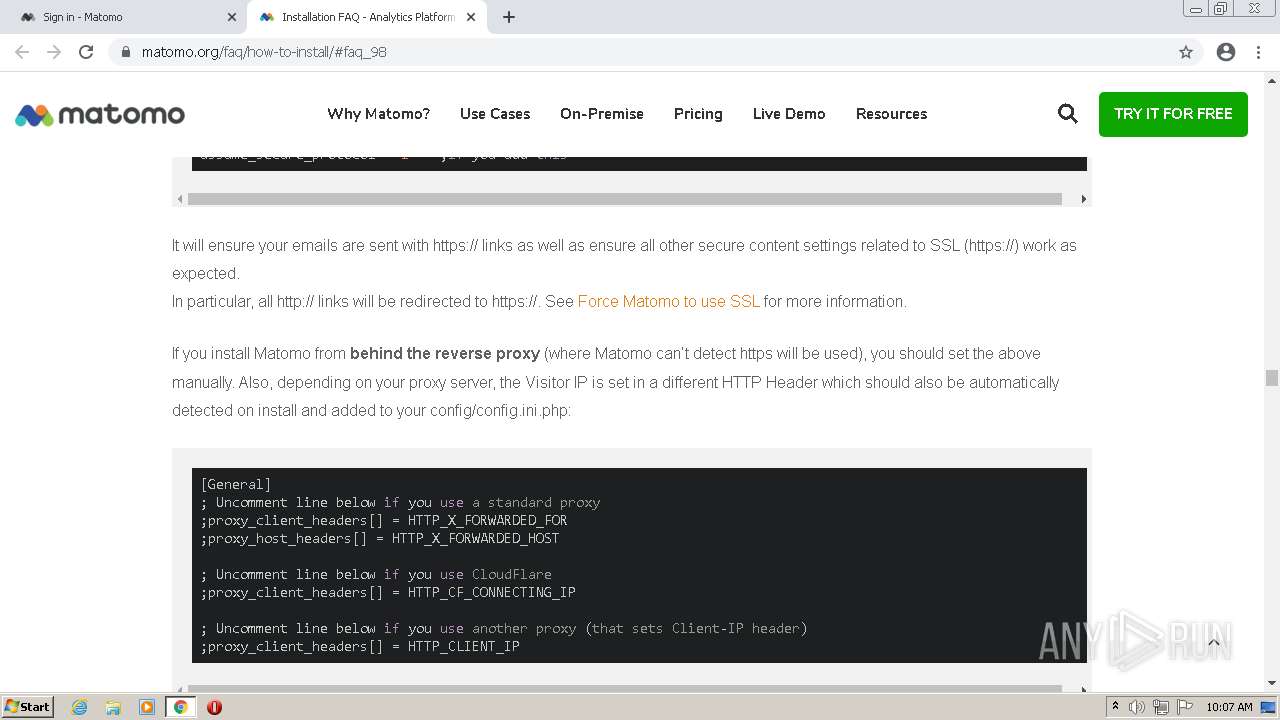
Task: Close the Sign in - Matomo tab
Action: [x=232, y=17]
